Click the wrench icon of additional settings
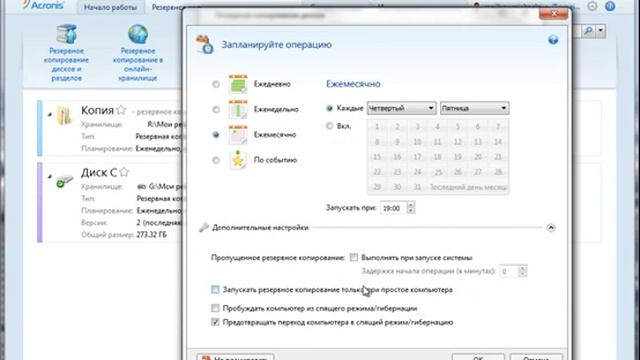This screenshot has width=640, height=360. tap(203, 228)
